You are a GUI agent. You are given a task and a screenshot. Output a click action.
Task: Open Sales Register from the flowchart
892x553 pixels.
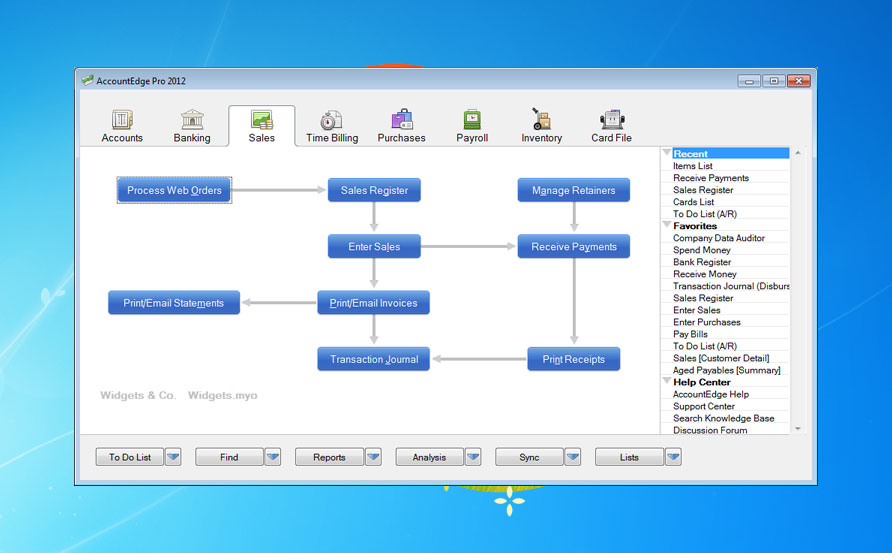374,190
